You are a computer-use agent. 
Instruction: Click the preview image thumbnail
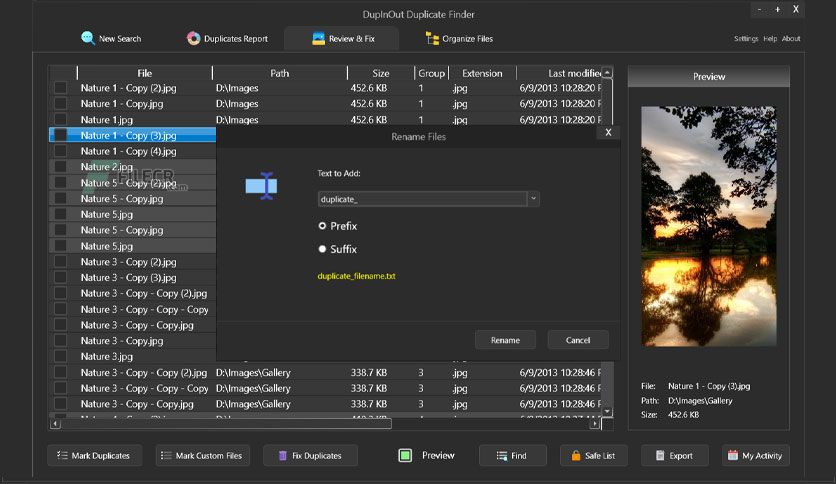709,226
